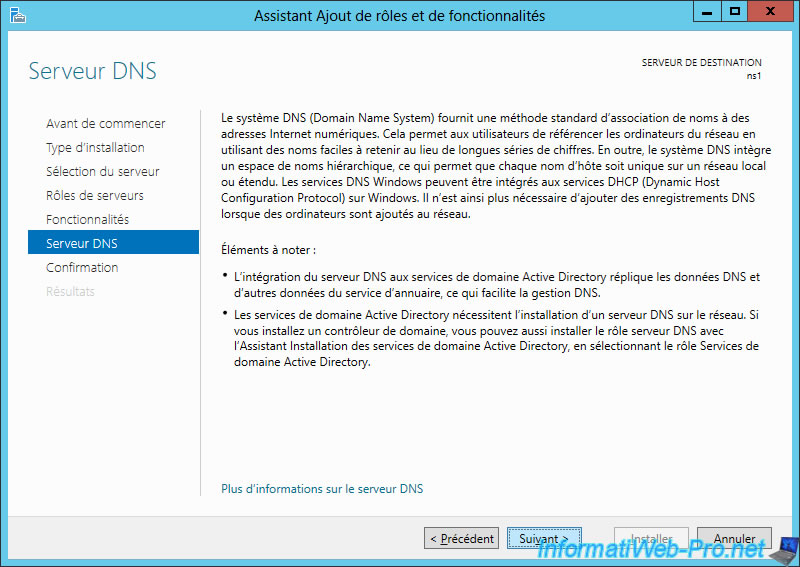Image resolution: width=800 pixels, height=567 pixels.
Task: Click the bullet starting Les services de domaine
Action: click(496, 338)
